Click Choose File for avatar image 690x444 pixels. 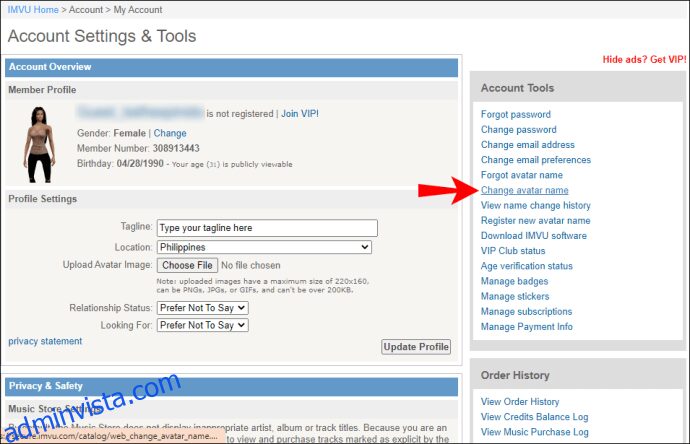click(x=187, y=265)
